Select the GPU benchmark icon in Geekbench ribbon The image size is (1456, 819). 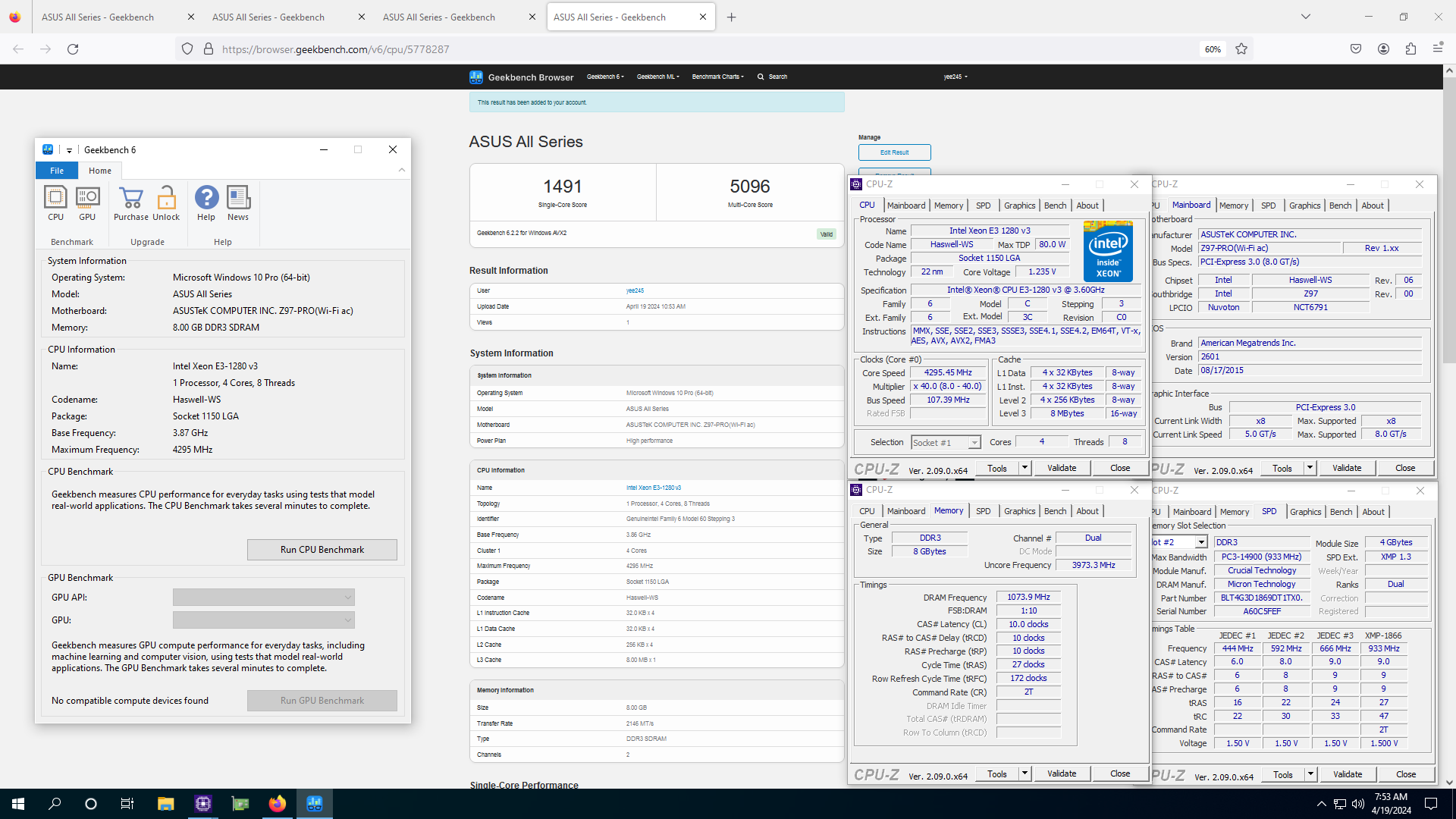[x=87, y=203]
